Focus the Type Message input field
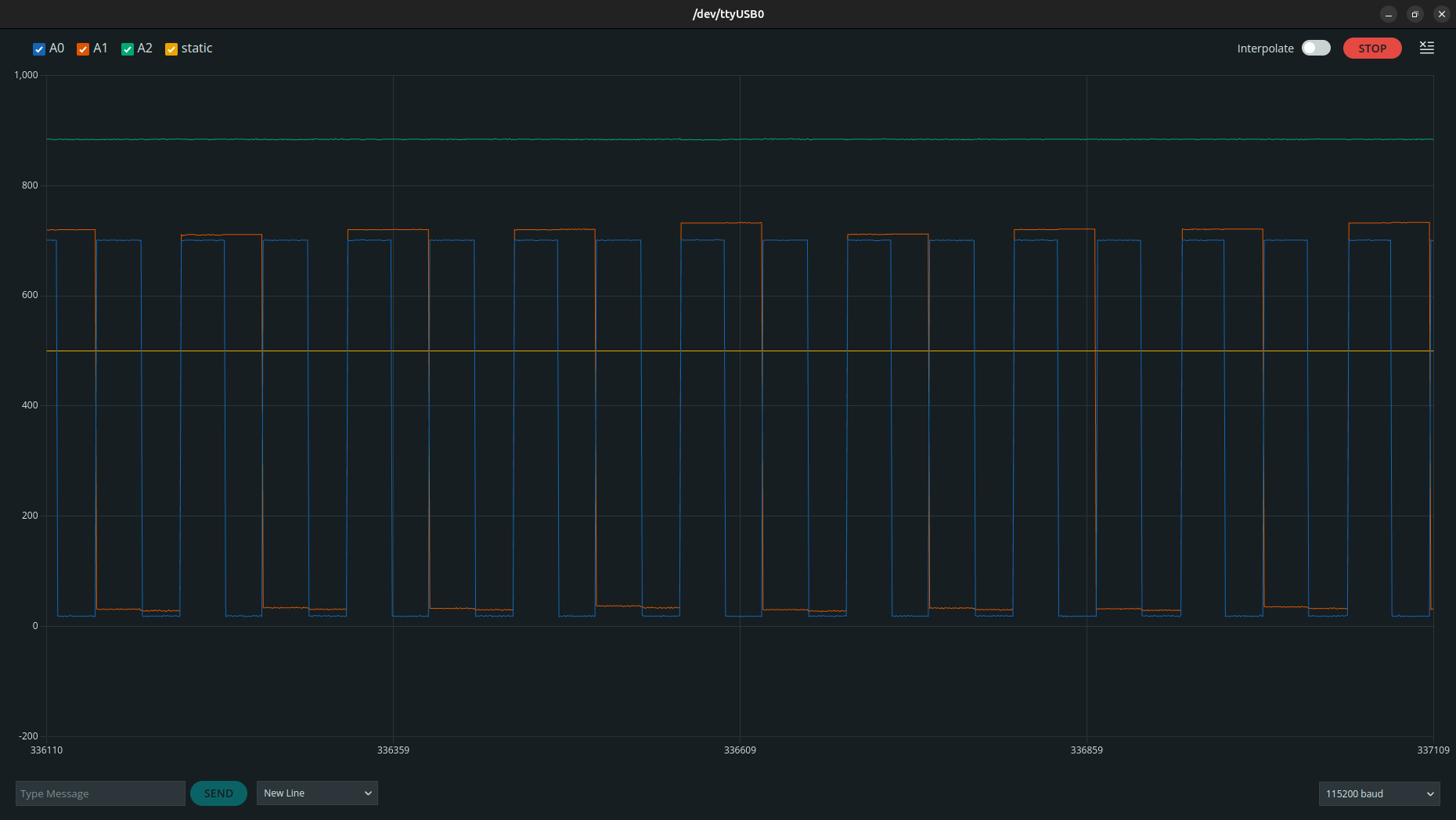This screenshot has width=1456, height=820. tap(100, 793)
